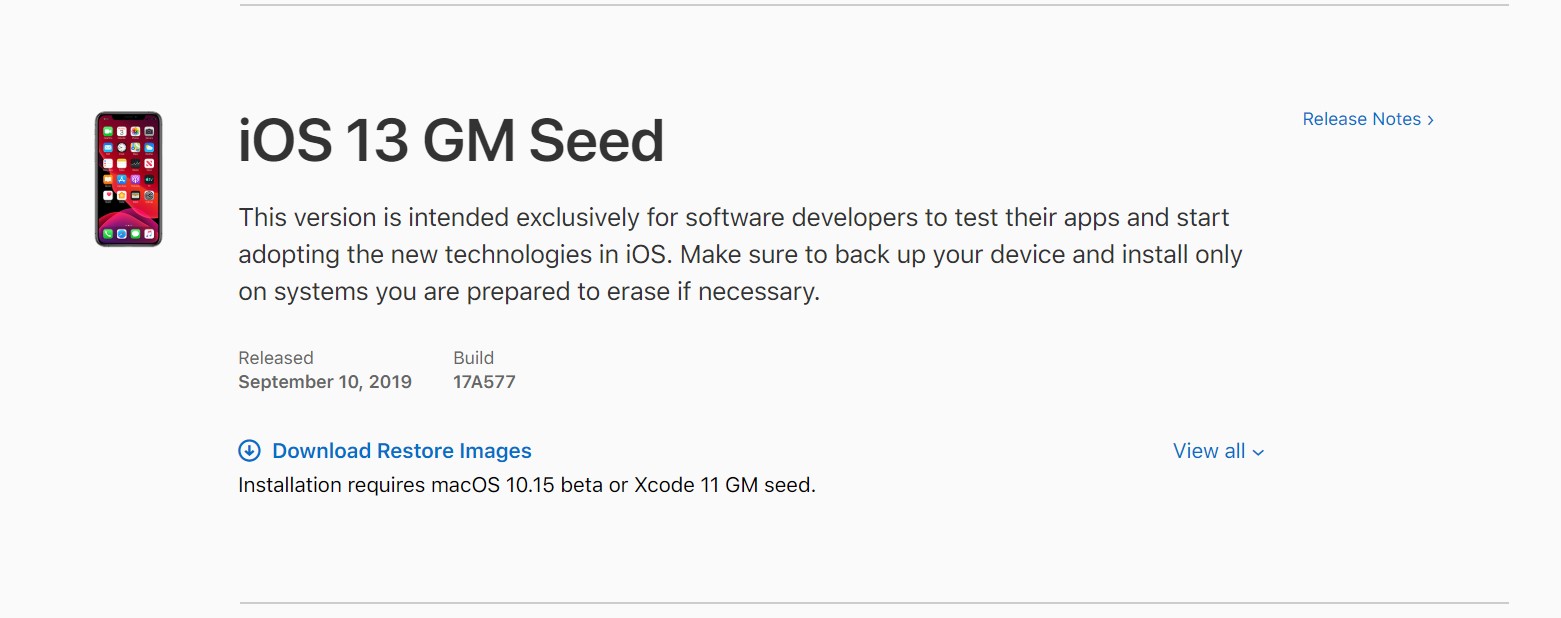Click the description line starting 'on systems'
Viewport: 1561px width, 618px height.
pos(528,292)
